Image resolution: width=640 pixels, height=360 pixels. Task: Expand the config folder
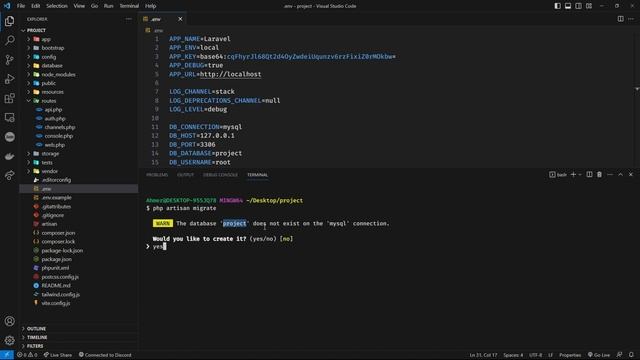point(78,57)
